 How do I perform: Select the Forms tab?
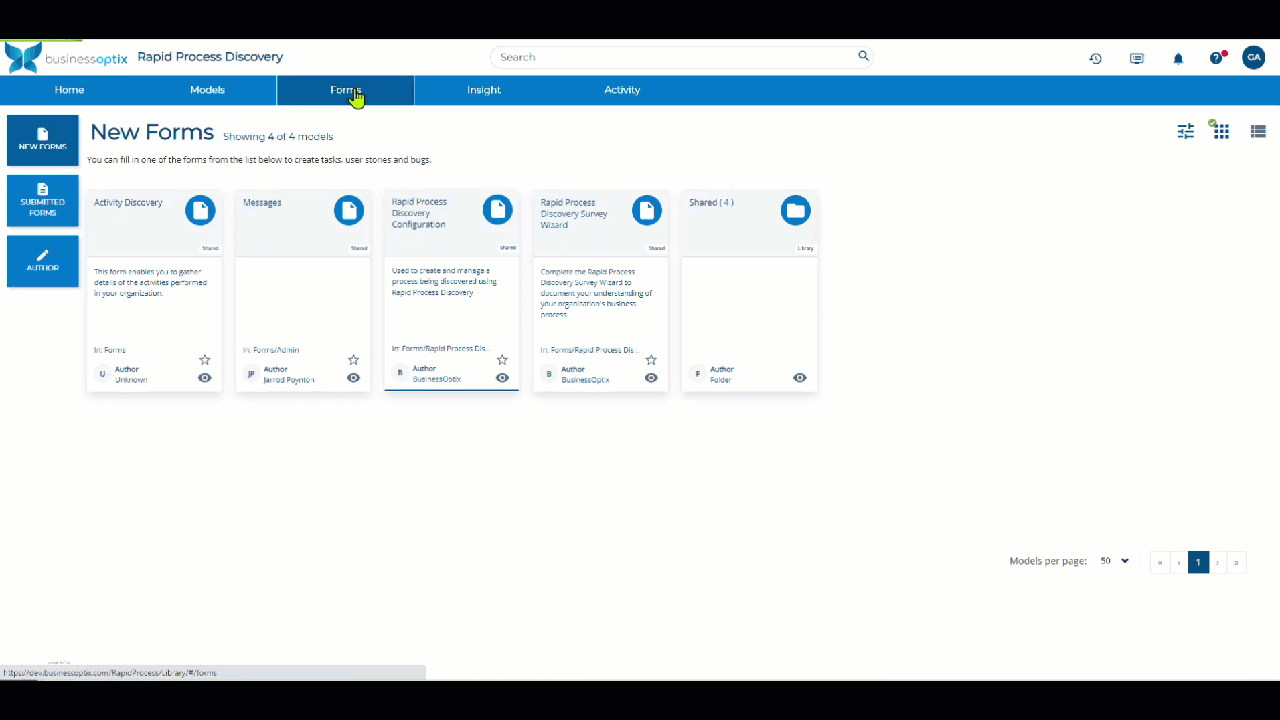click(345, 90)
